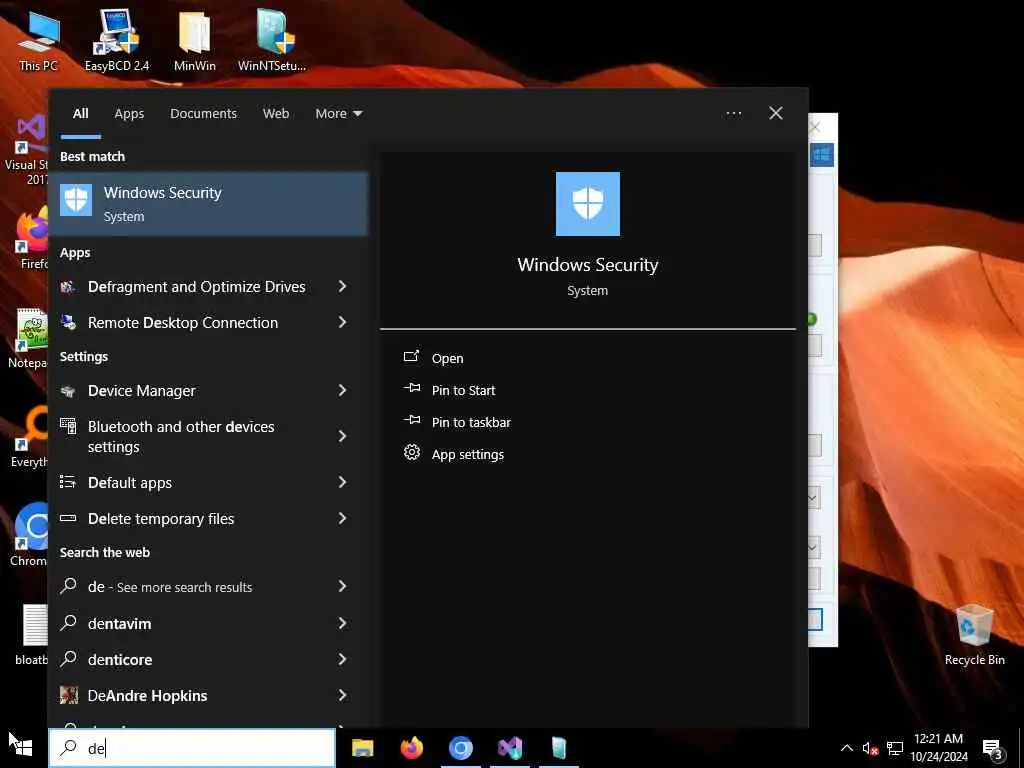Select the MinWin folder on desktop

click(x=195, y=39)
